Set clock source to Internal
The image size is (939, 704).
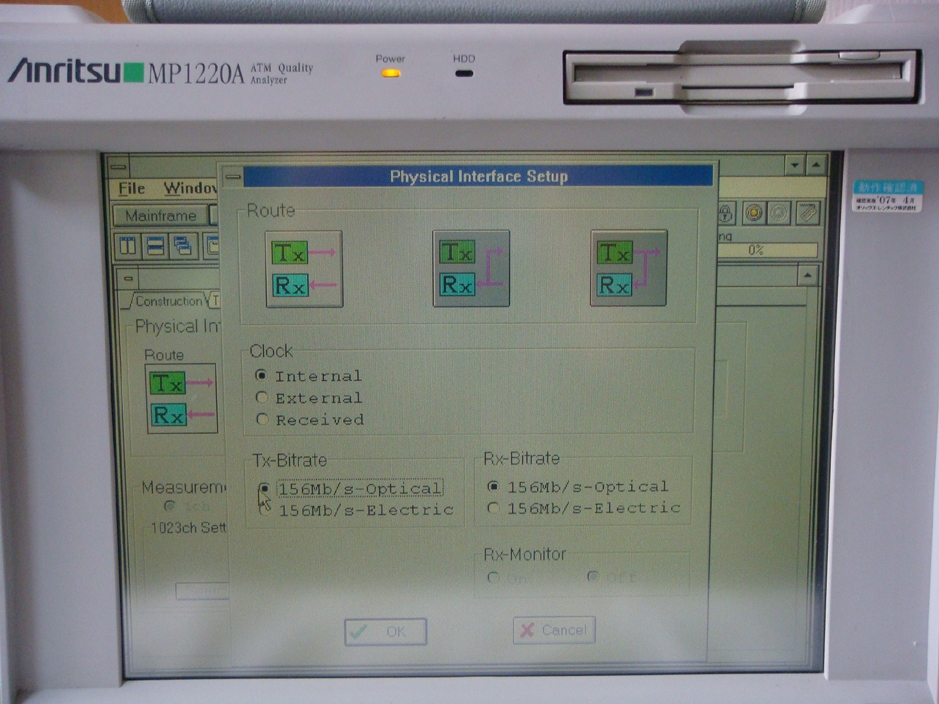tap(262, 376)
